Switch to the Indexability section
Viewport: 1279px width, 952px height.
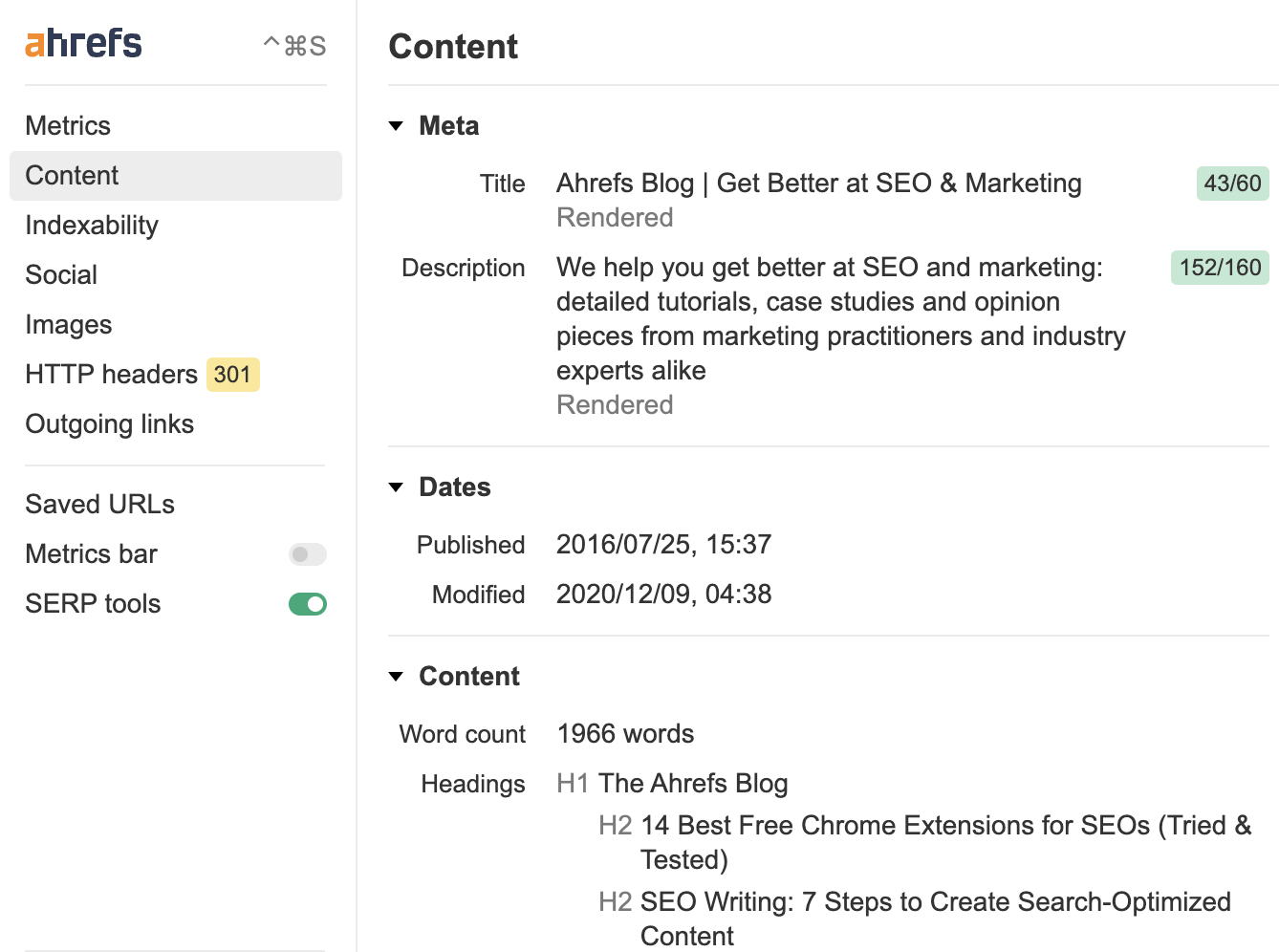pyautogui.click(x=91, y=226)
